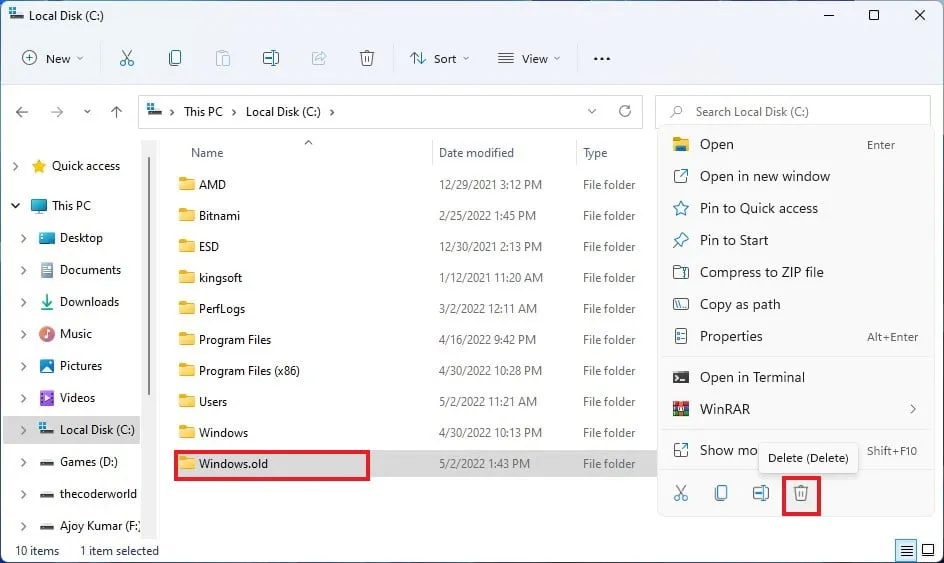The width and height of the screenshot is (944, 563).
Task: Sort by the Name column header
Action: coord(207,153)
